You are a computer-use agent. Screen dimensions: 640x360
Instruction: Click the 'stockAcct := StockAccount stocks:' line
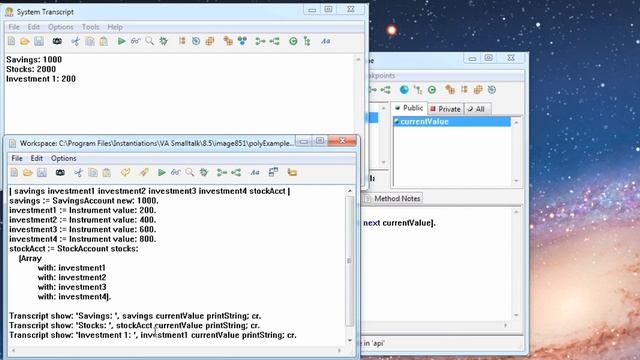point(73,249)
